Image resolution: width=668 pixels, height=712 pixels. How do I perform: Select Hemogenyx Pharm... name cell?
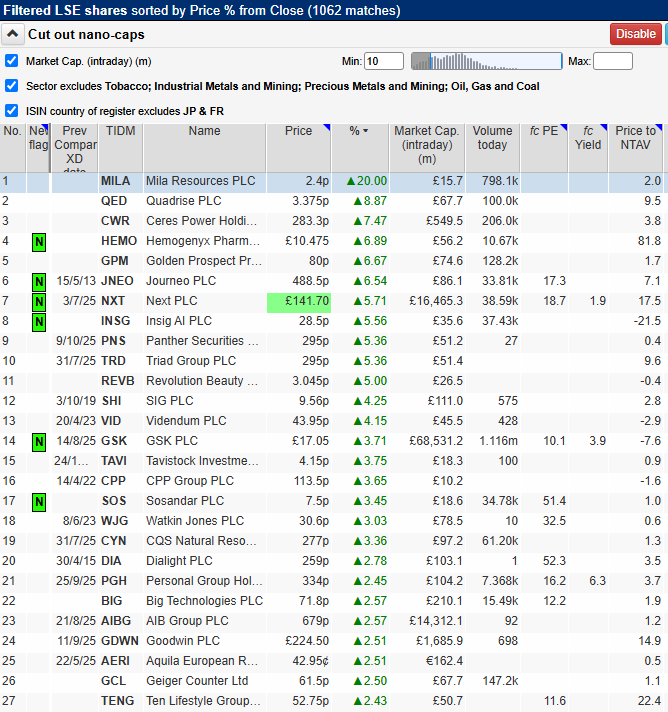[203, 241]
